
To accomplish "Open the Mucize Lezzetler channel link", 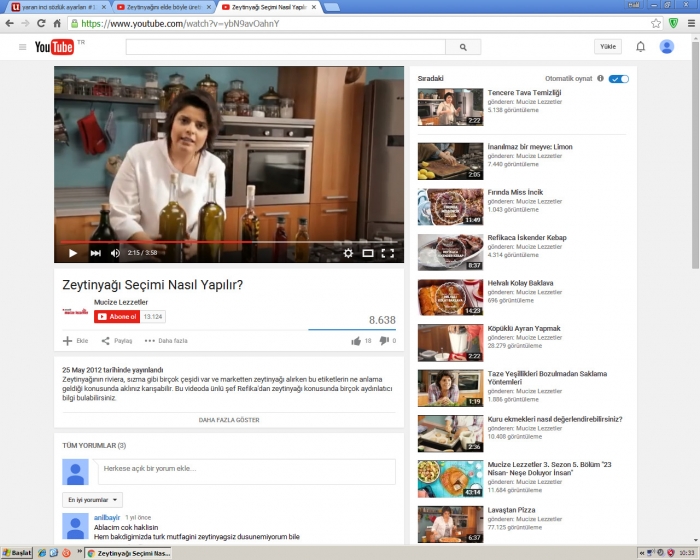I will (121, 302).
